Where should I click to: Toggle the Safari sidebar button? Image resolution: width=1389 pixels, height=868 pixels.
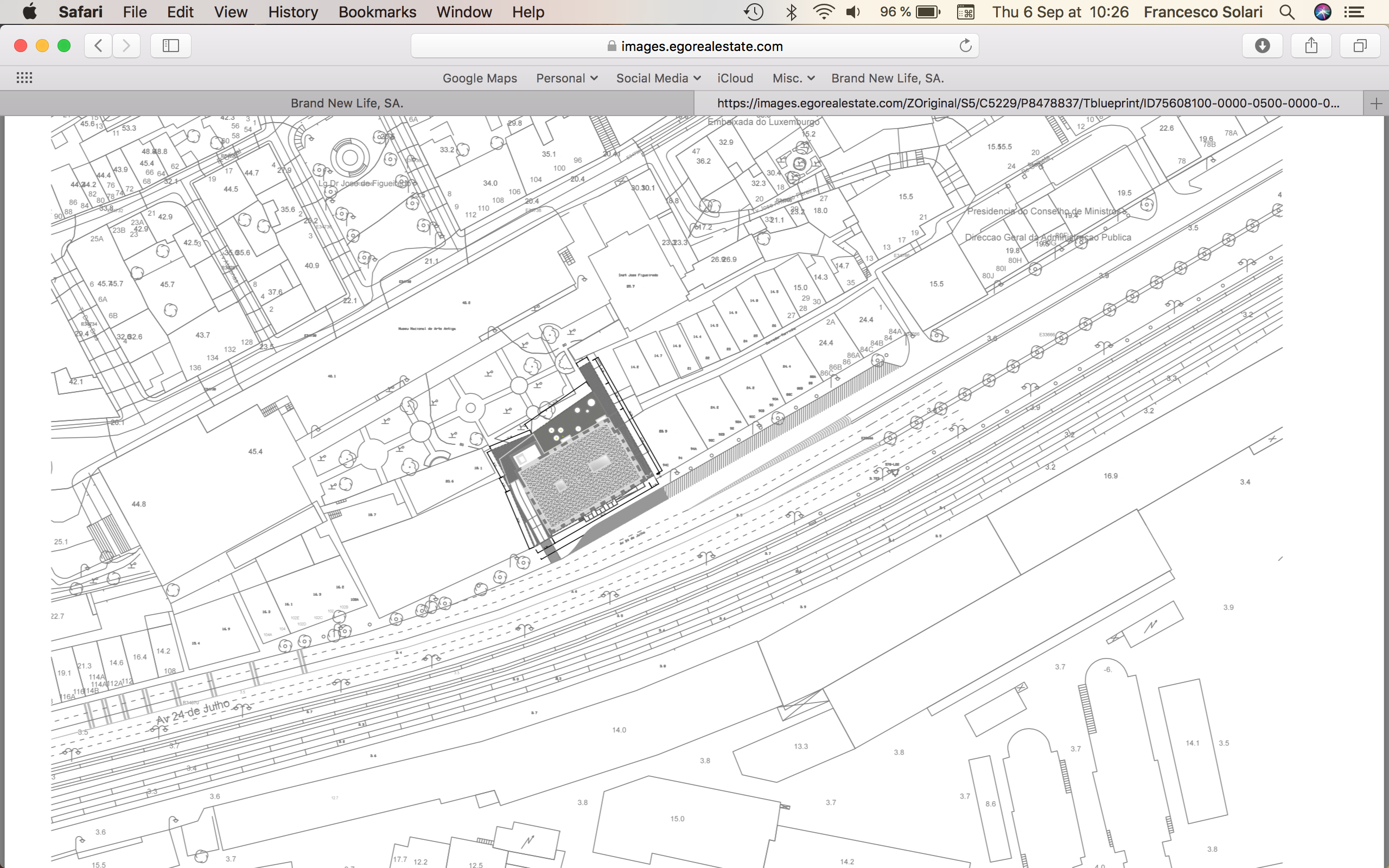click(170, 46)
